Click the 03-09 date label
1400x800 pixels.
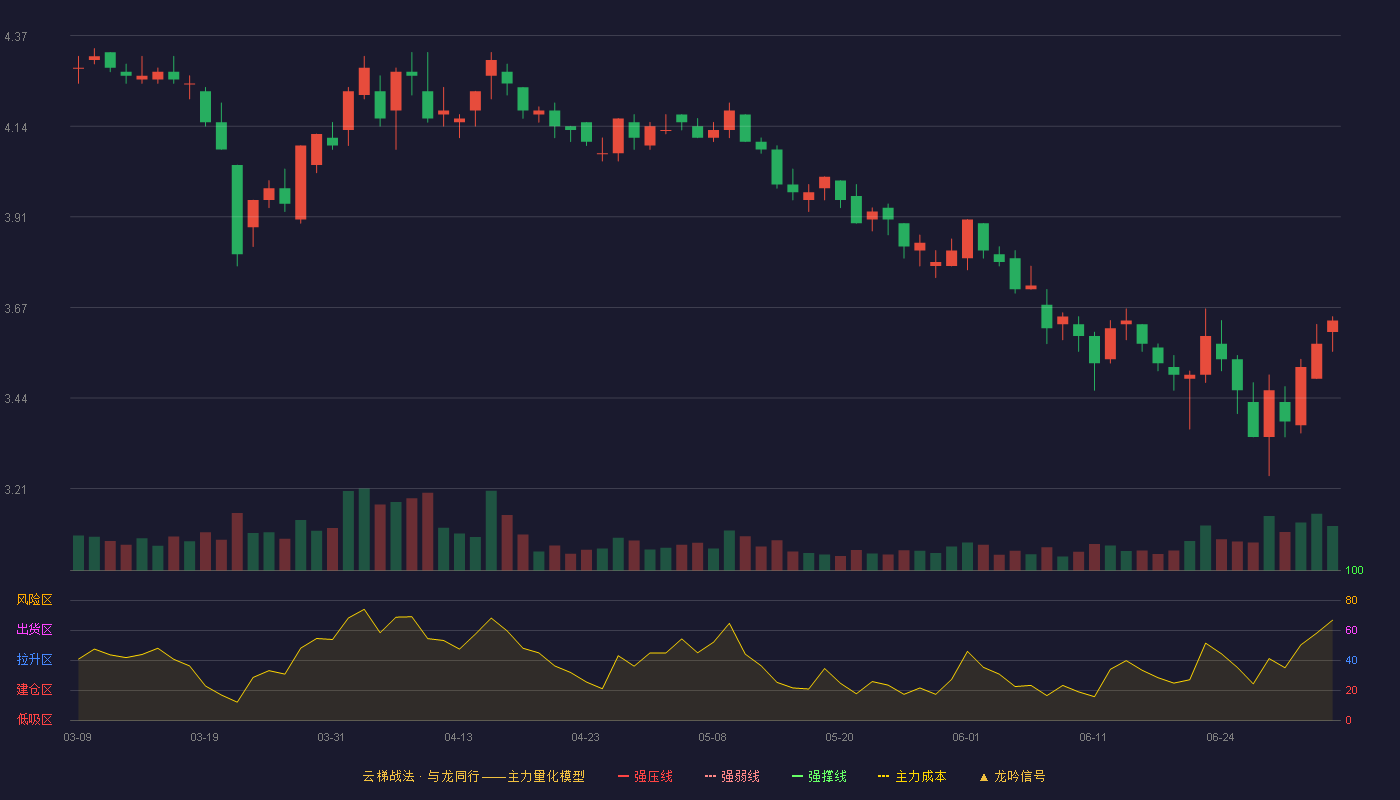[77, 738]
